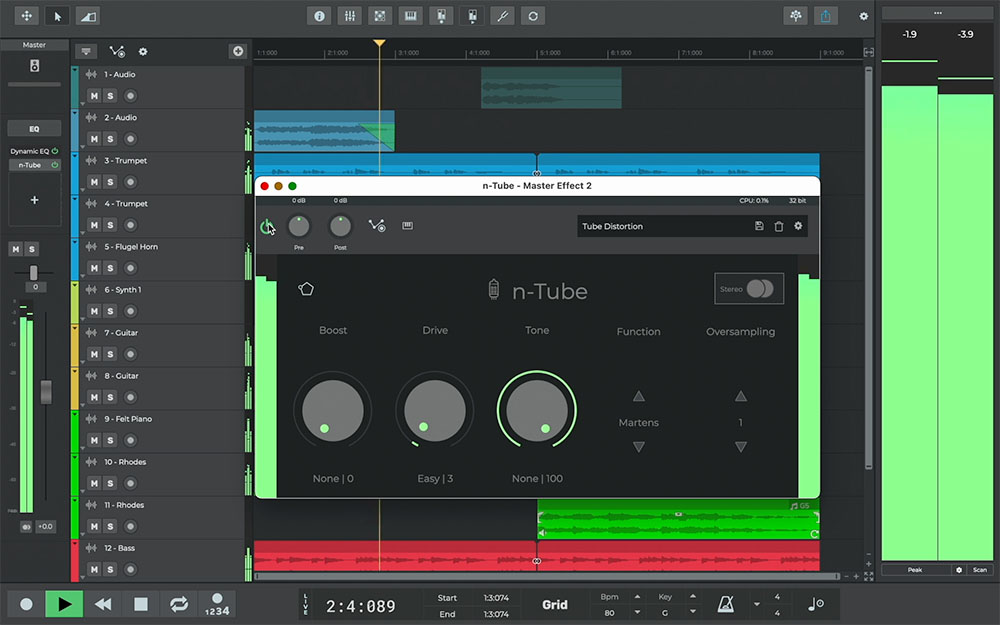Click the EQ button on Master

click(x=34, y=129)
